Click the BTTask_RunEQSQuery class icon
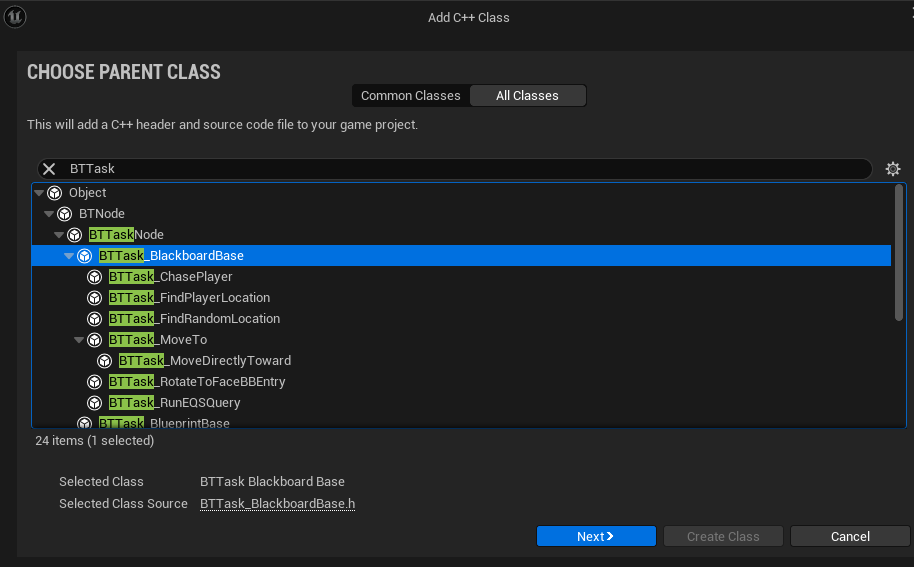The image size is (914, 567). tap(94, 403)
